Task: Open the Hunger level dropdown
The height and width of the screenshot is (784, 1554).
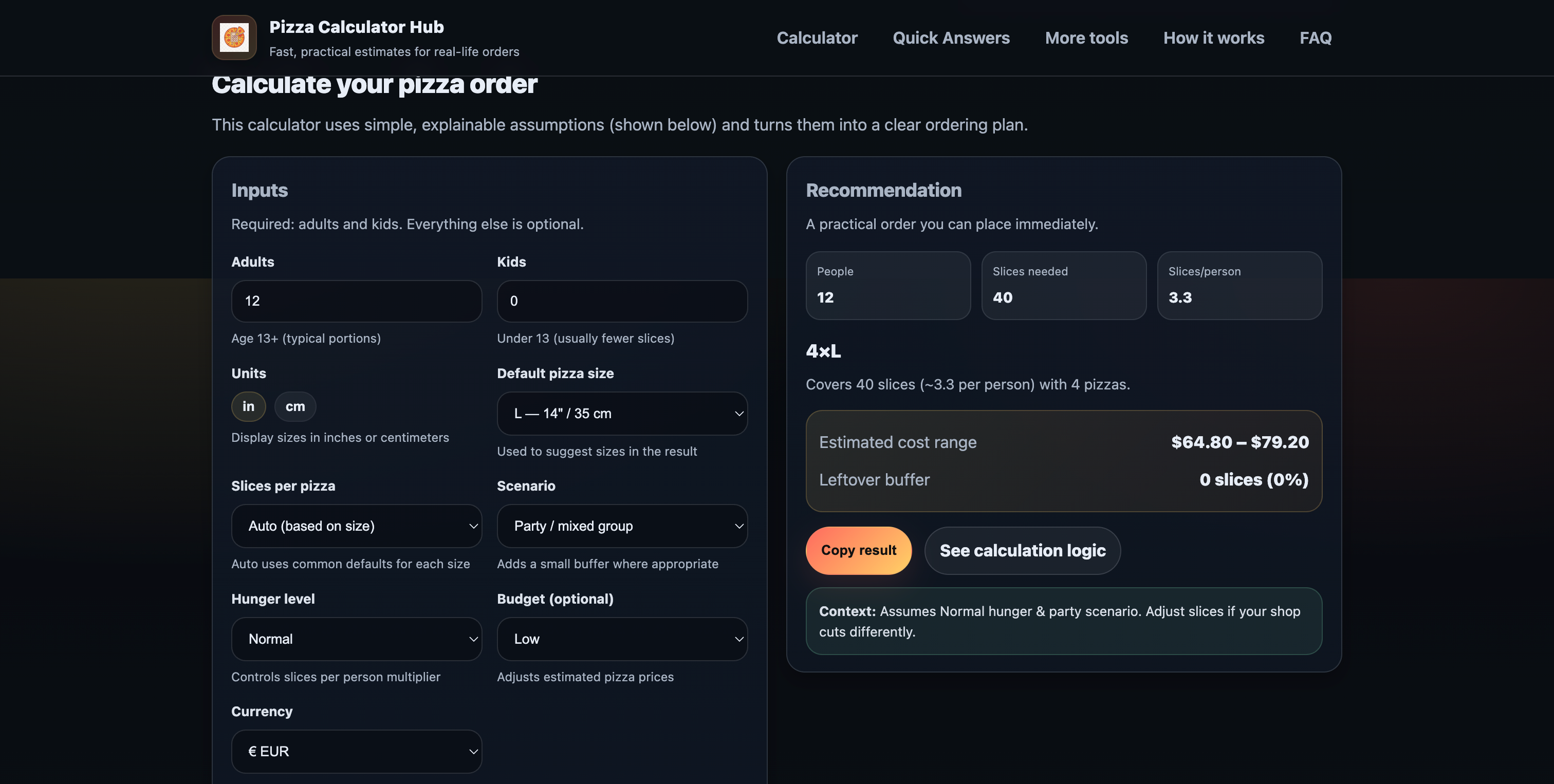Action: [356, 639]
